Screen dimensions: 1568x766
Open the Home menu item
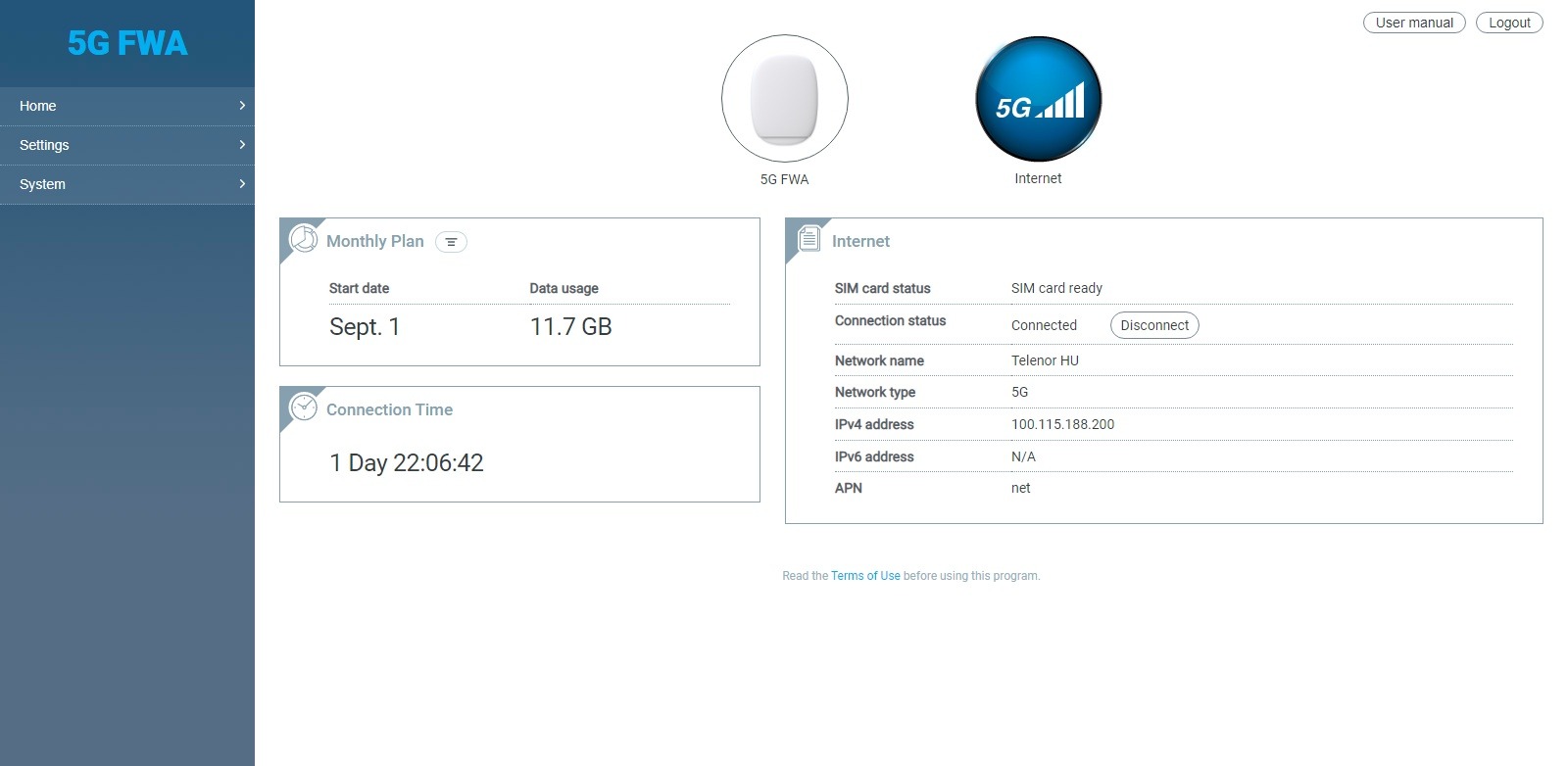(127, 106)
